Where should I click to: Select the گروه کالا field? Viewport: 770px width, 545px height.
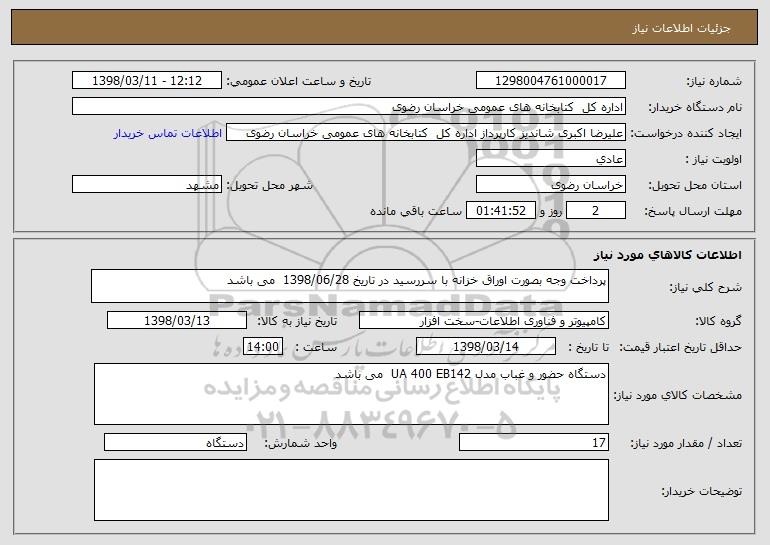coord(484,321)
